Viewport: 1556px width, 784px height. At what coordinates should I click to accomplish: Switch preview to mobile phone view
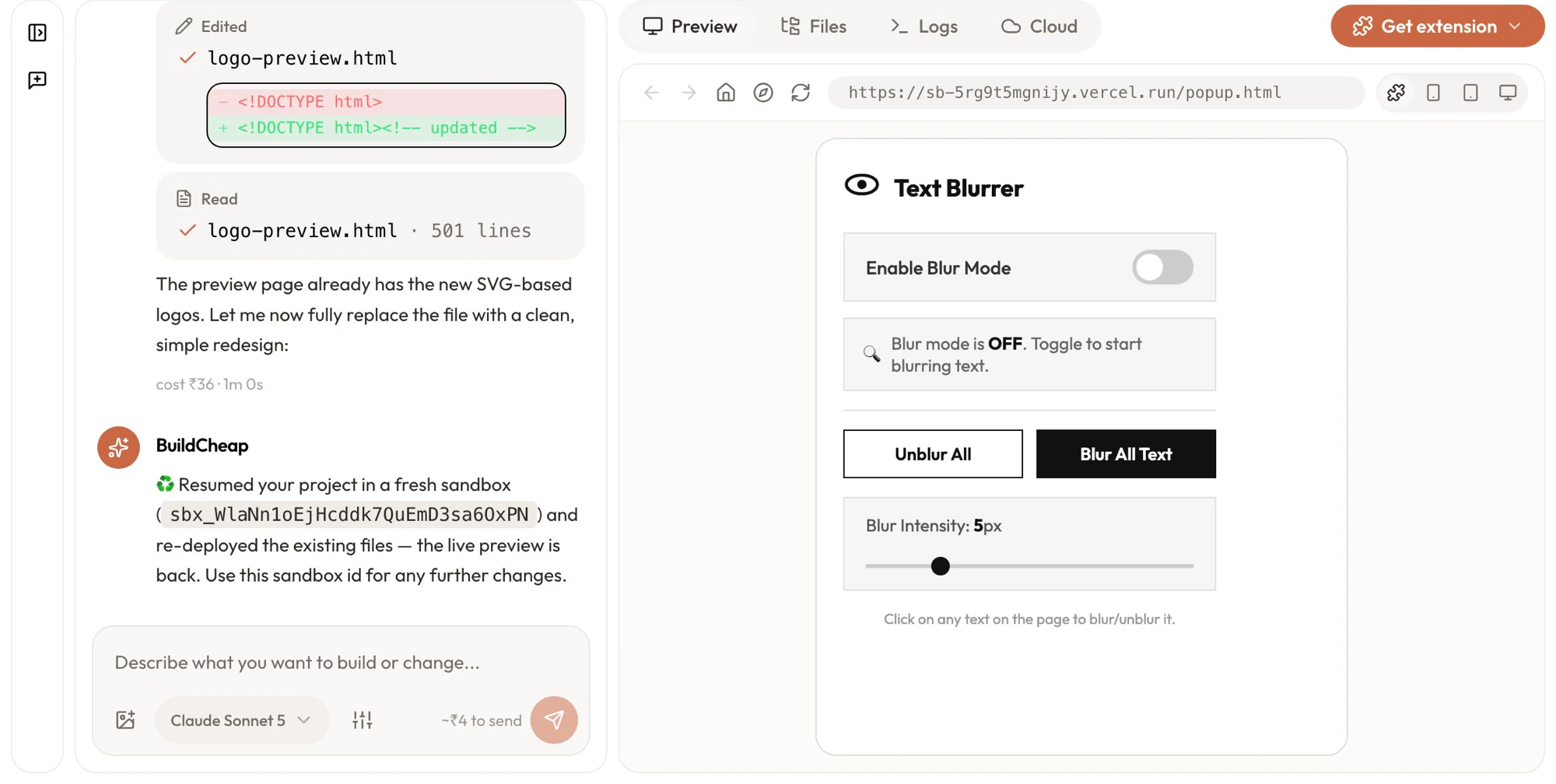point(1433,93)
